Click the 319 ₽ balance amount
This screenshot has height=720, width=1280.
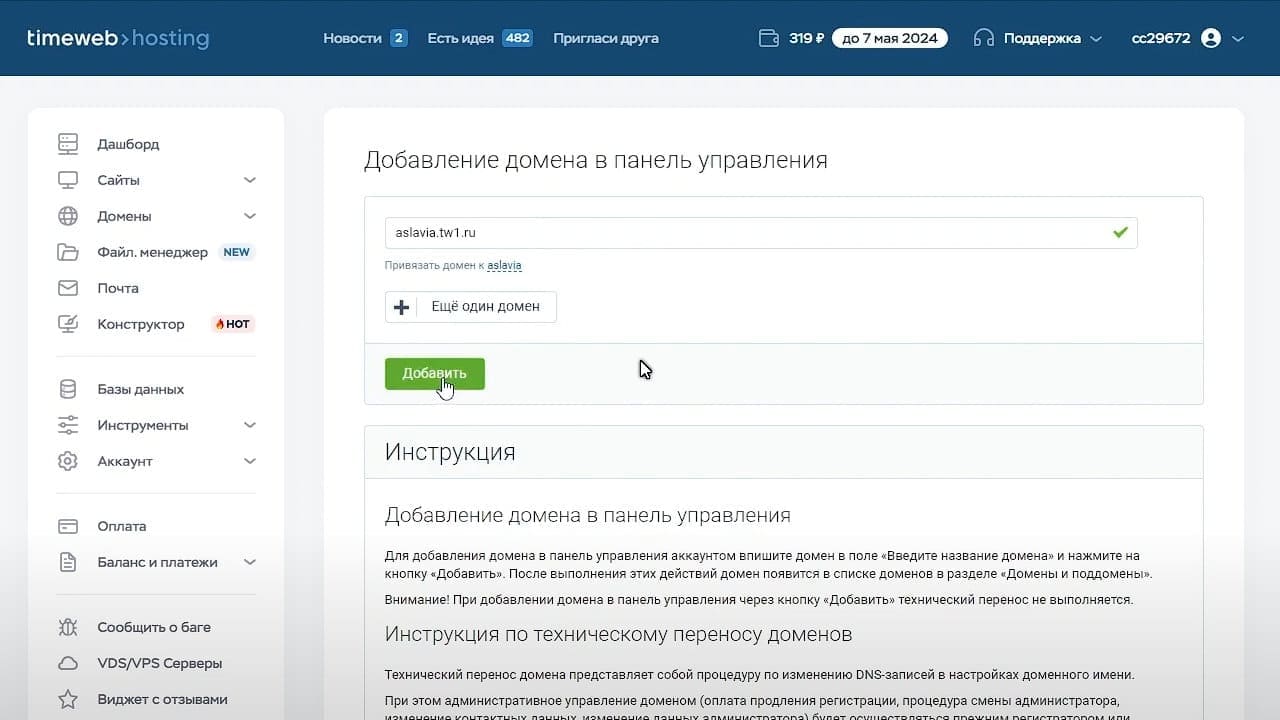pos(807,38)
